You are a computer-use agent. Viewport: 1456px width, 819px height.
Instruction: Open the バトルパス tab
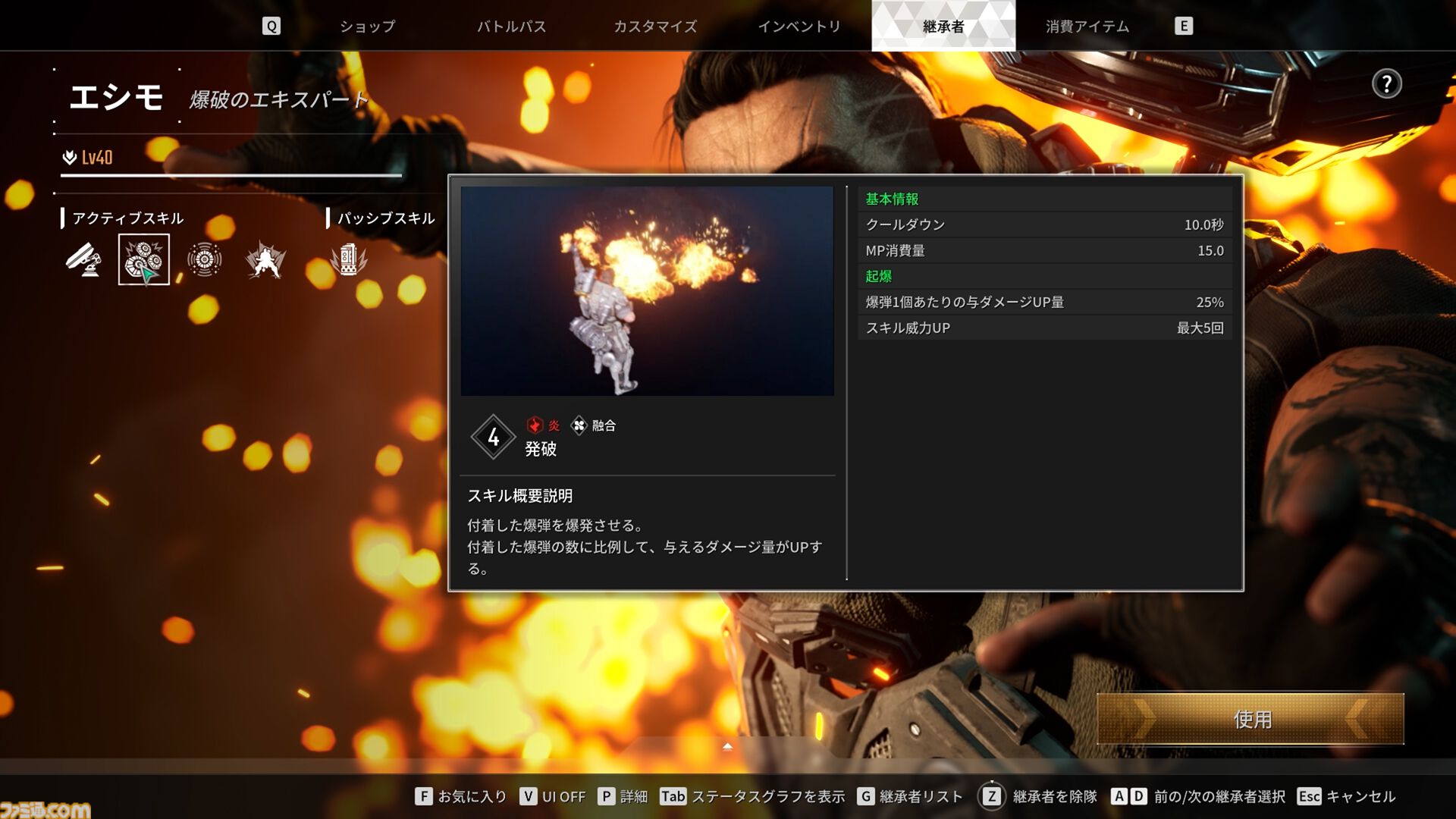(x=511, y=27)
